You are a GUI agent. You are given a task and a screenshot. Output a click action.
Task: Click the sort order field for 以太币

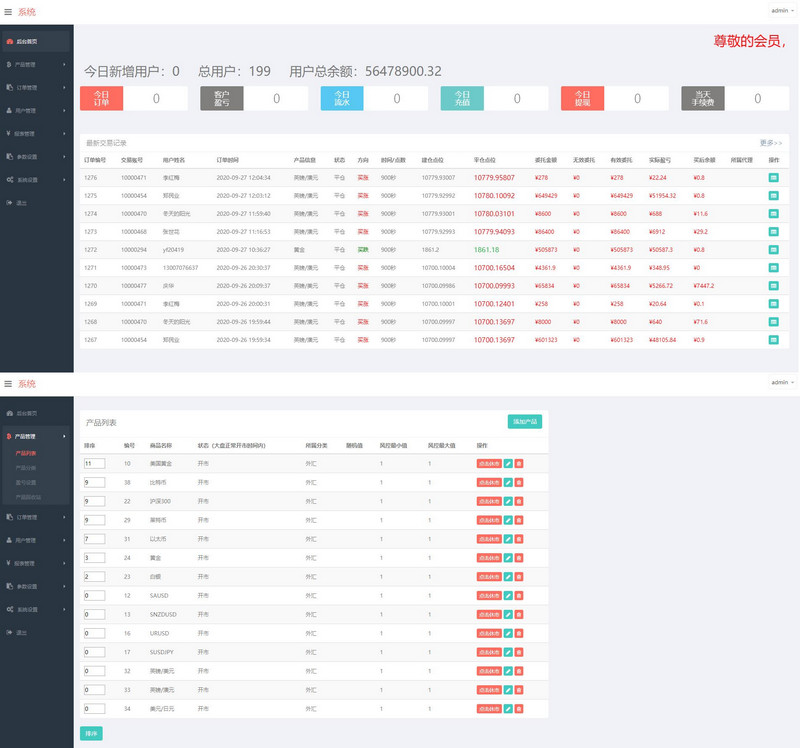point(94,539)
